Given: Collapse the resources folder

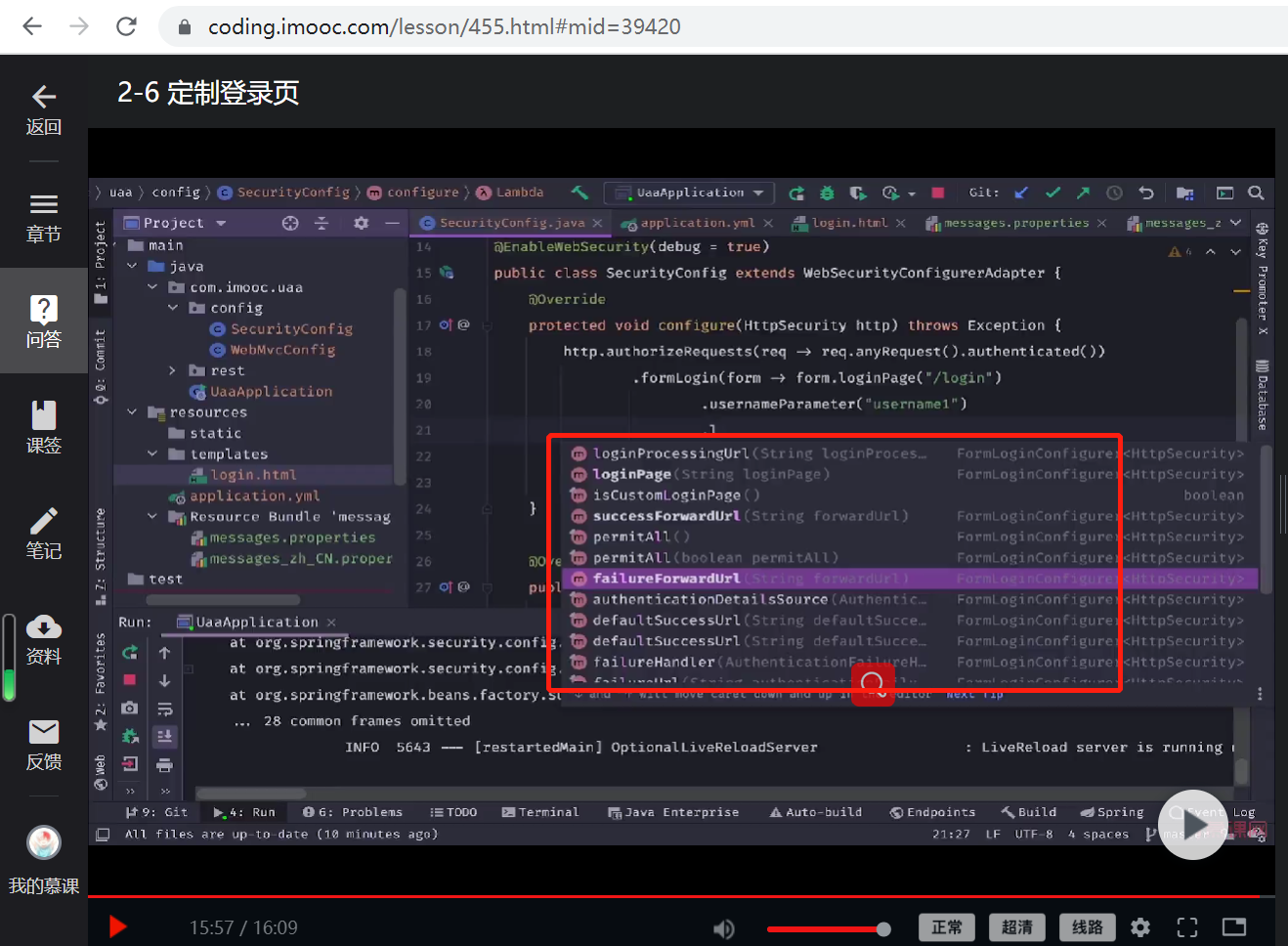Looking at the screenshot, I should point(132,412).
